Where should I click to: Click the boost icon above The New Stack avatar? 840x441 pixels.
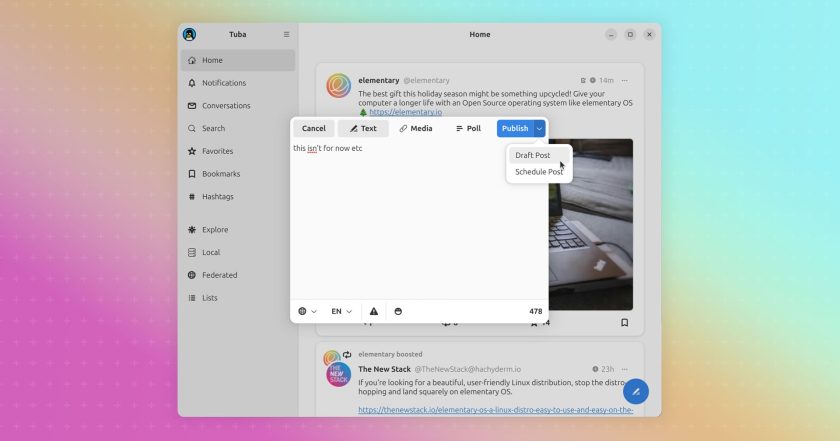point(347,354)
